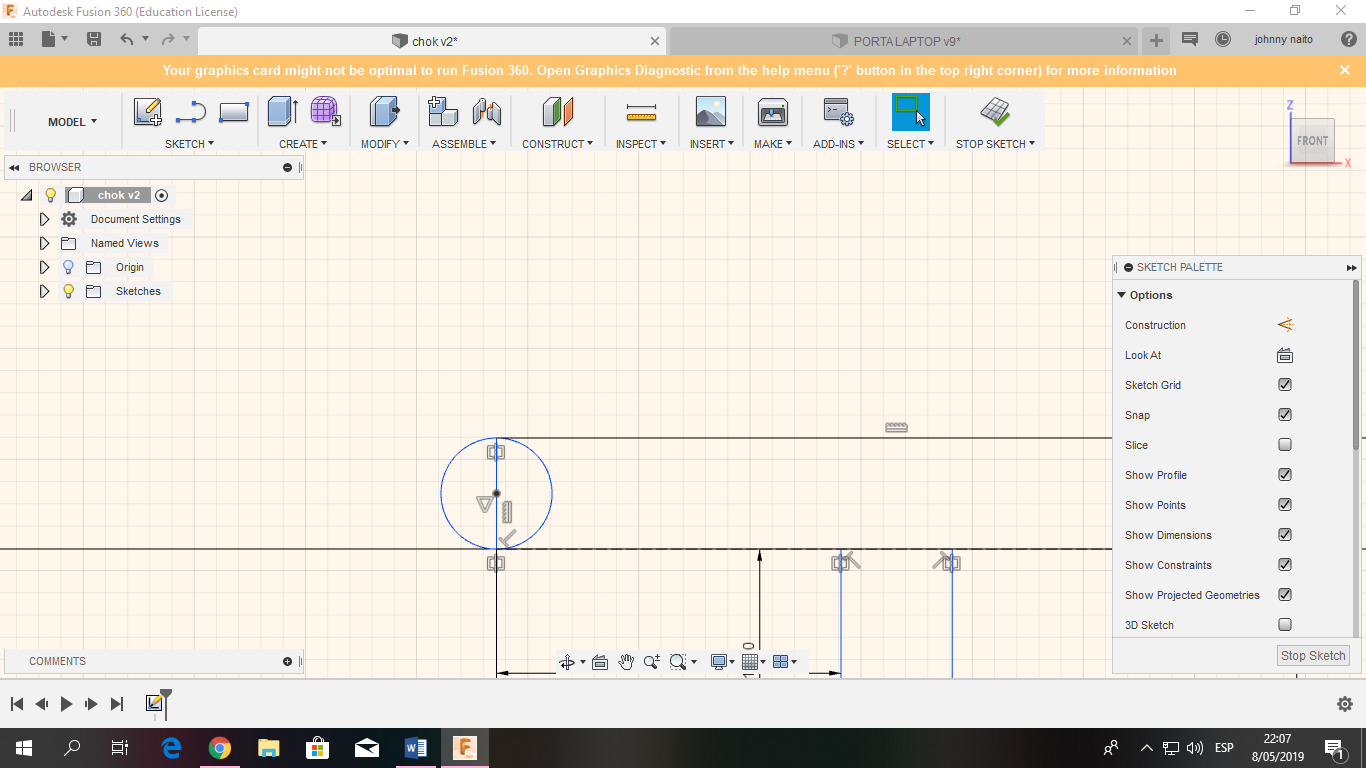This screenshot has height=768, width=1366.
Task: Play the timeline animation
Action: [x=66, y=704]
